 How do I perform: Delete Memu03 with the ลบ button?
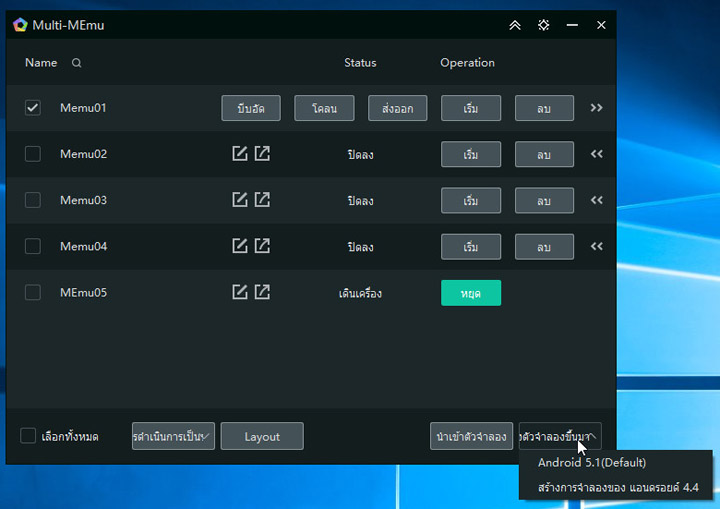(x=544, y=200)
